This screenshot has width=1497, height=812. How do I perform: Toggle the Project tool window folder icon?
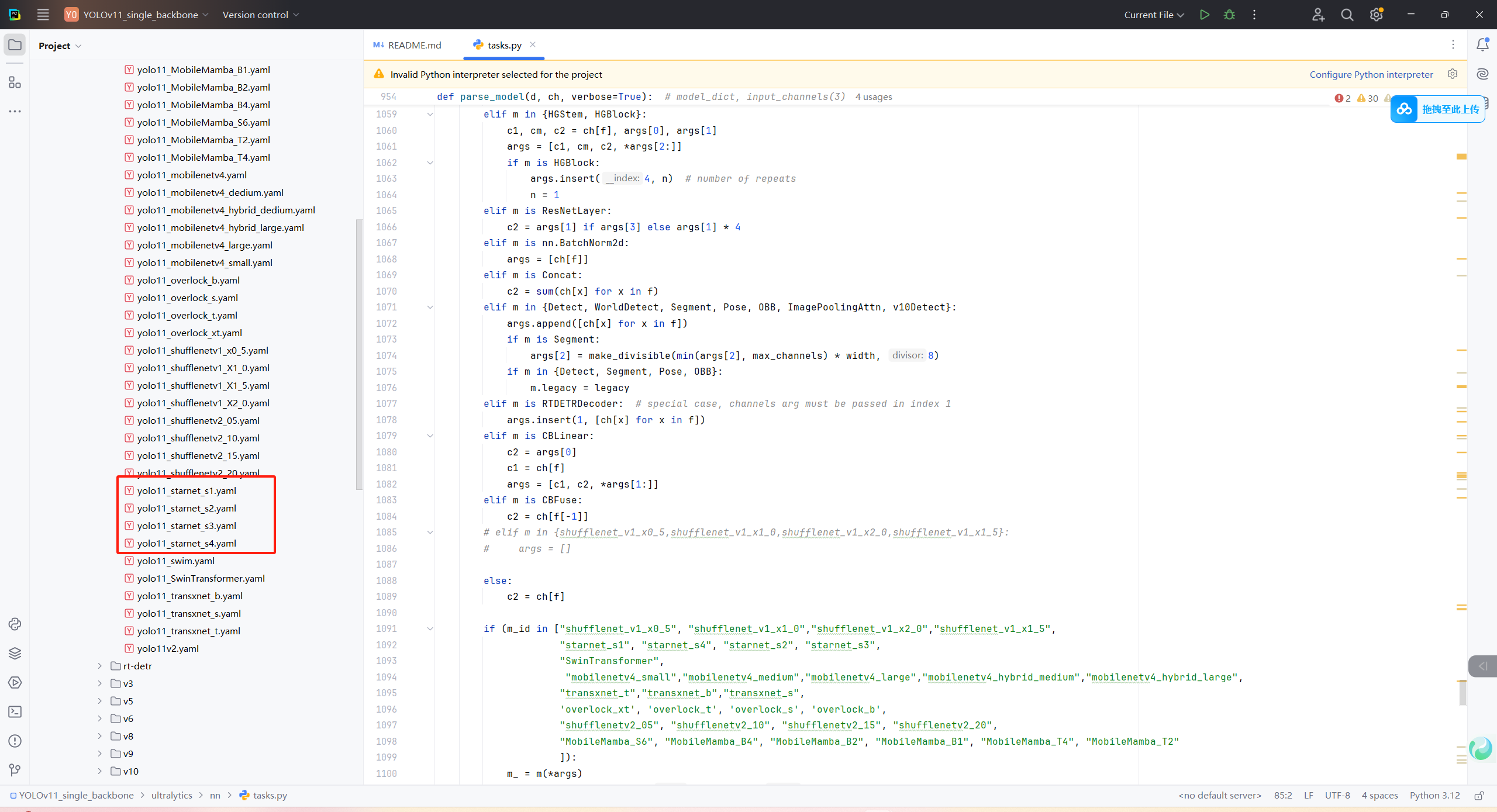pos(15,45)
